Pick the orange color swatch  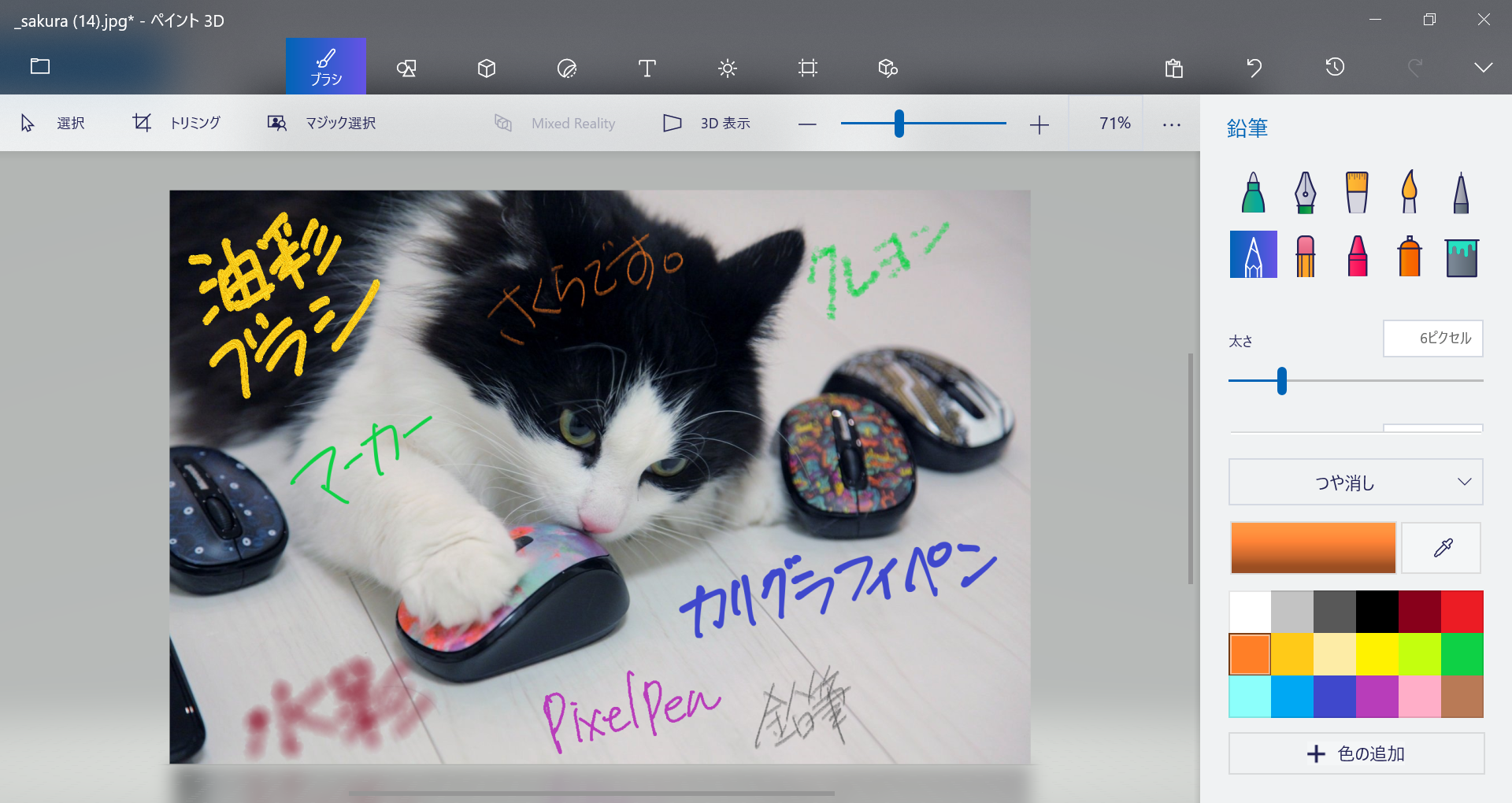click(1250, 654)
